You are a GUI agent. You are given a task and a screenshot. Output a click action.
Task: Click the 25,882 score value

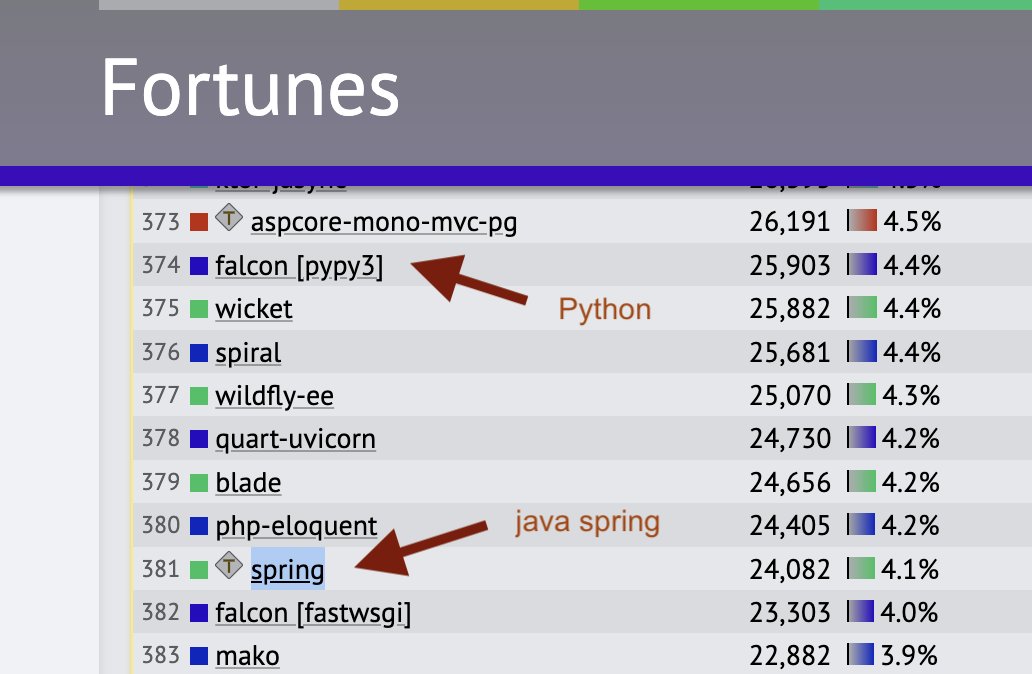coord(790,309)
